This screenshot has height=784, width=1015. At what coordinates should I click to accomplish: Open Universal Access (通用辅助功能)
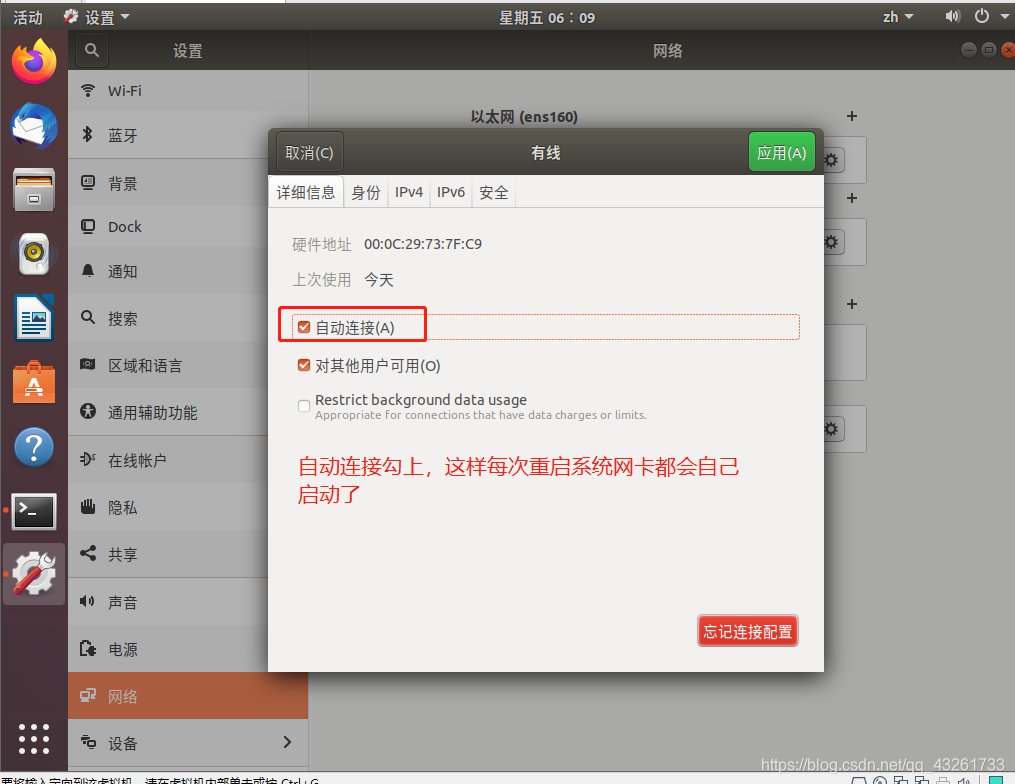point(188,412)
